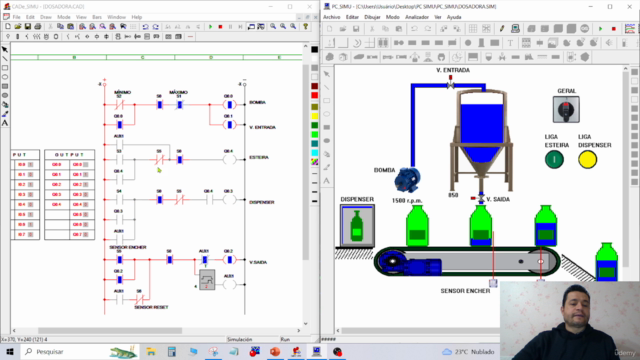The width and height of the screenshot is (640, 360).
Task: Click the red wire line icon in CADe_SIMU
Action: (x=190, y=37)
